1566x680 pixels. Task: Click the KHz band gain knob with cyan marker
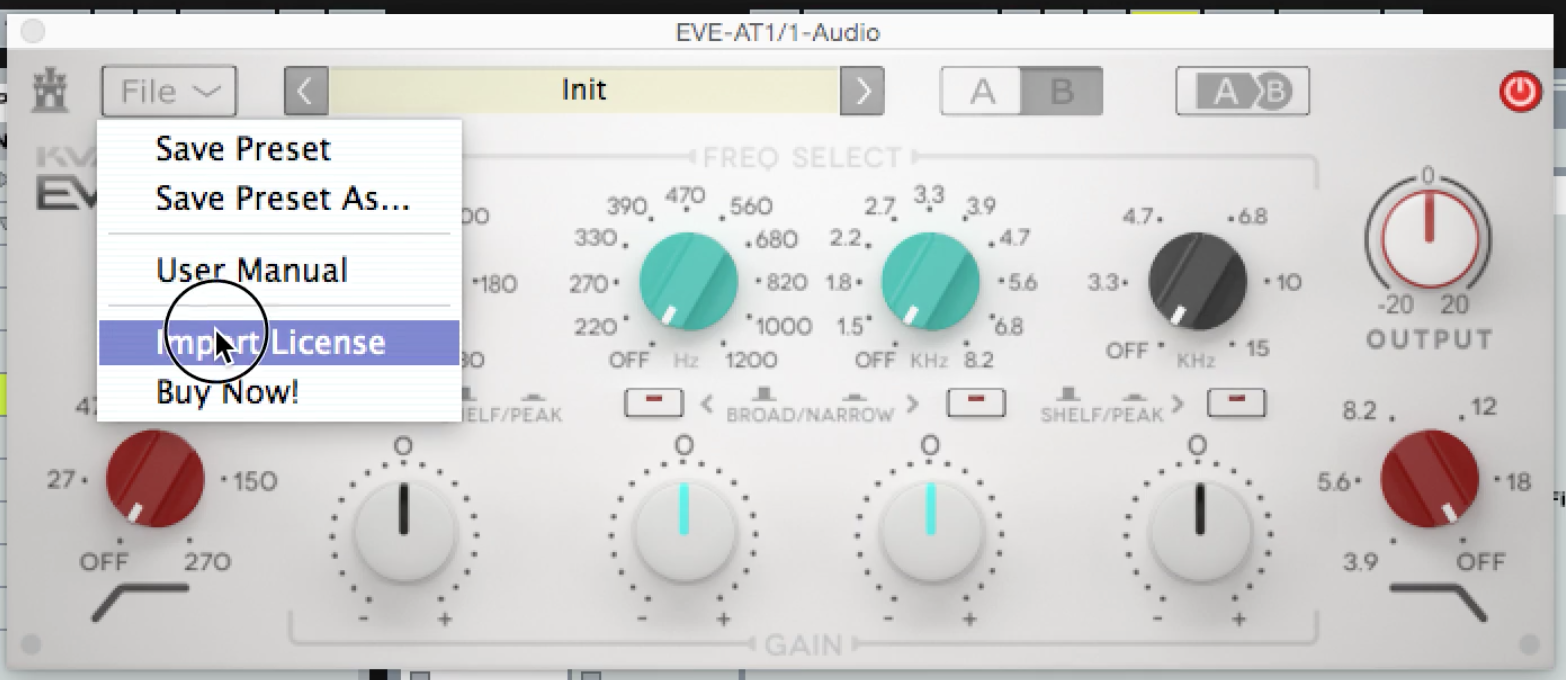click(x=930, y=531)
